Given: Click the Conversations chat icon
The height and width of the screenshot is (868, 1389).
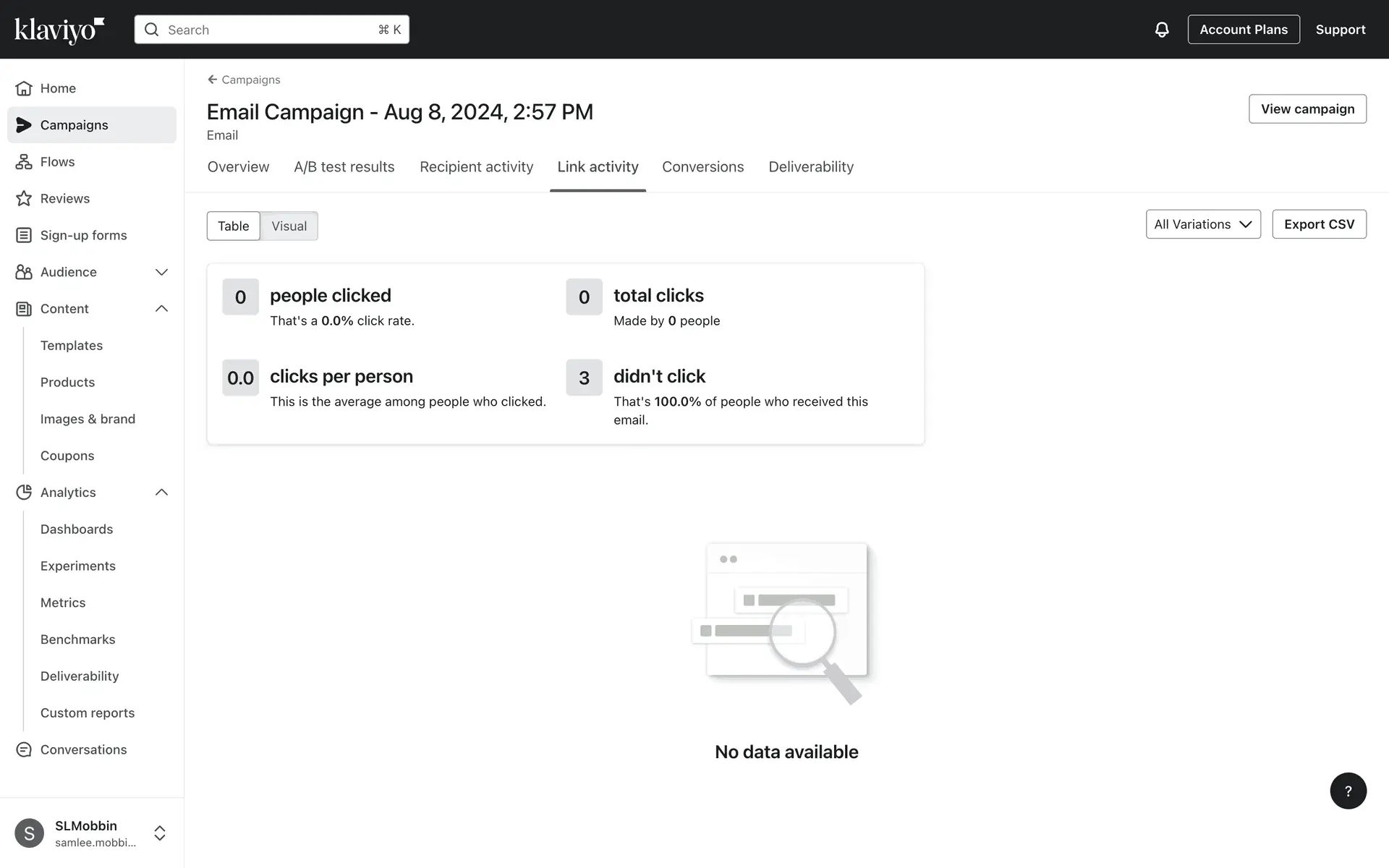Looking at the screenshot, I should pos(24,750).
